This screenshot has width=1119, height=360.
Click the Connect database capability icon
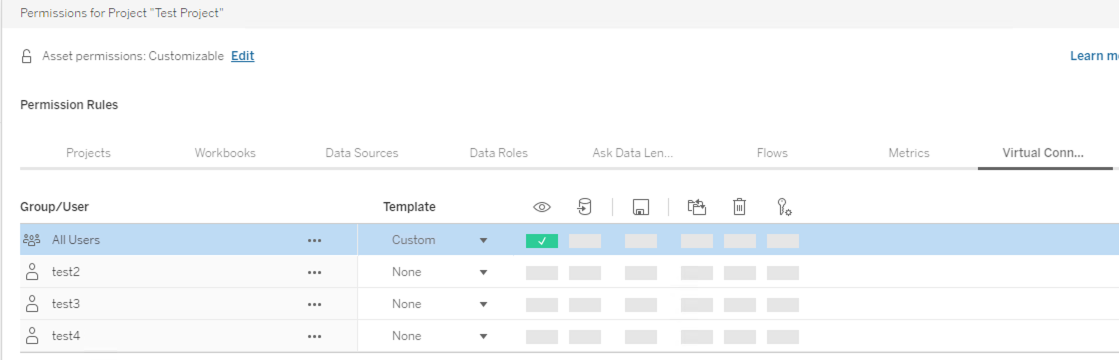coord(584,207)
